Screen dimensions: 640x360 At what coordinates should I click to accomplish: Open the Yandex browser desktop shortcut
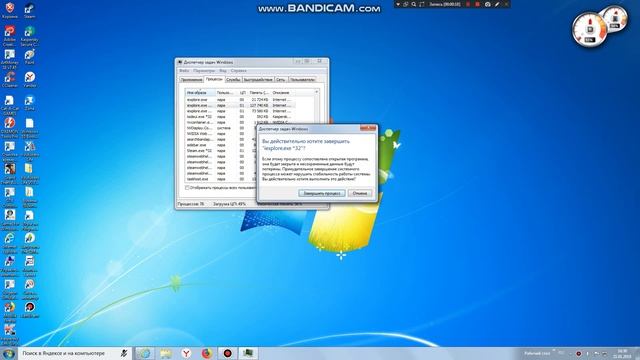point(29,80)
